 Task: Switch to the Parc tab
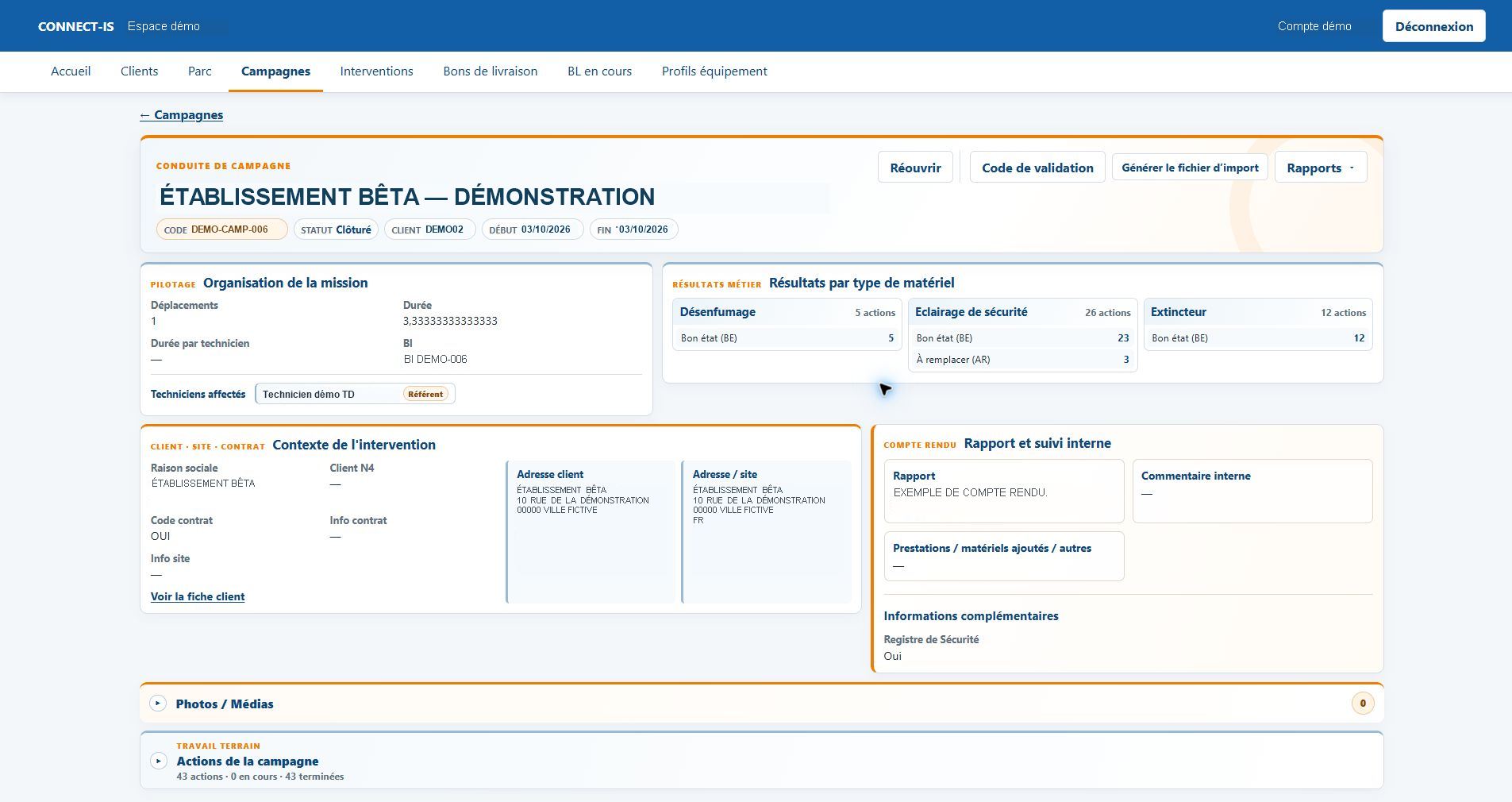tap(200, 71)
